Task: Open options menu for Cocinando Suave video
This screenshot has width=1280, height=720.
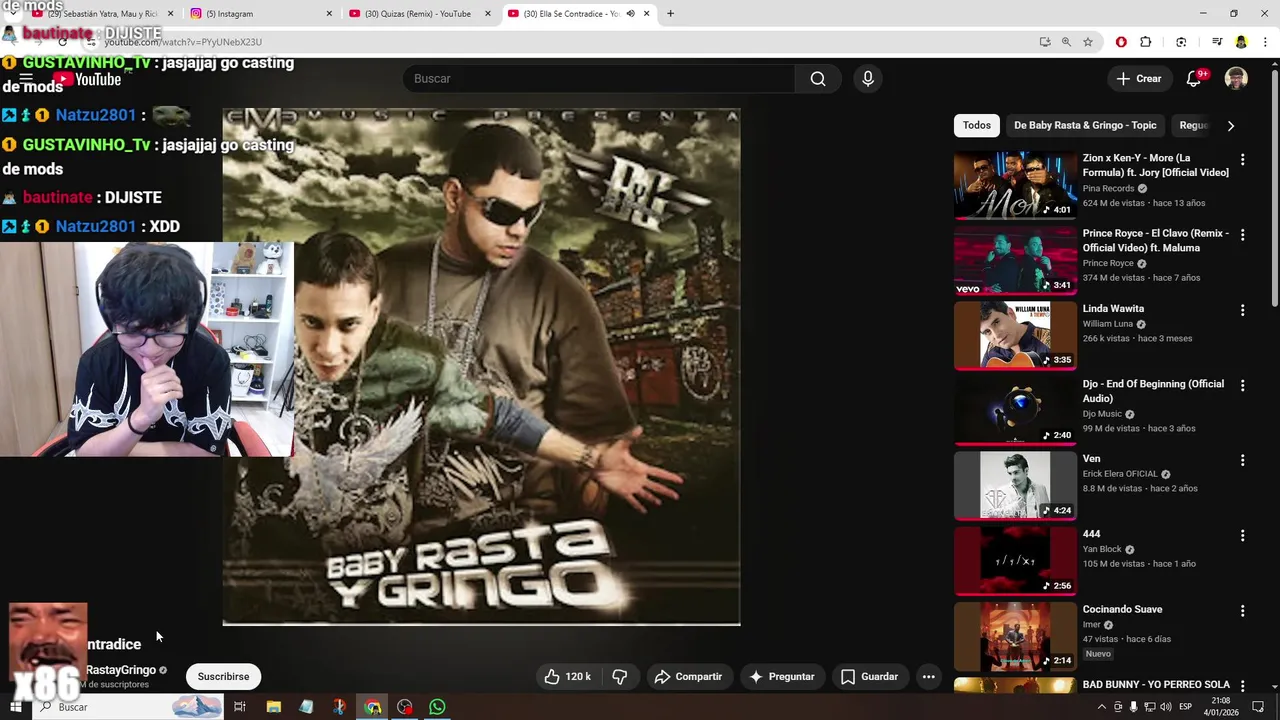Action: point(1242,610)
